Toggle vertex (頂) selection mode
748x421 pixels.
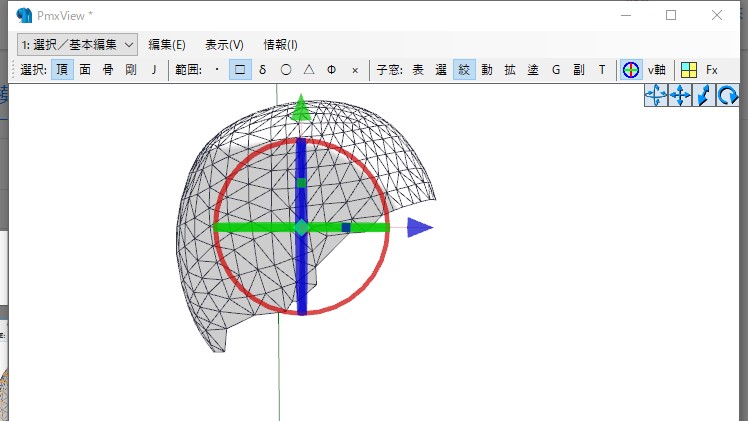pyautogui.click(x=62, y=70)
